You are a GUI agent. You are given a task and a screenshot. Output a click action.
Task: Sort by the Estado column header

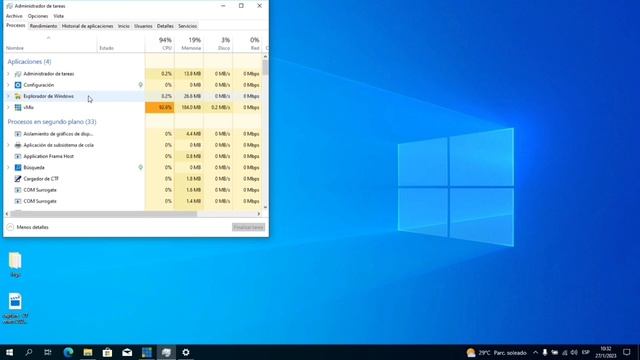coord(121,43)
